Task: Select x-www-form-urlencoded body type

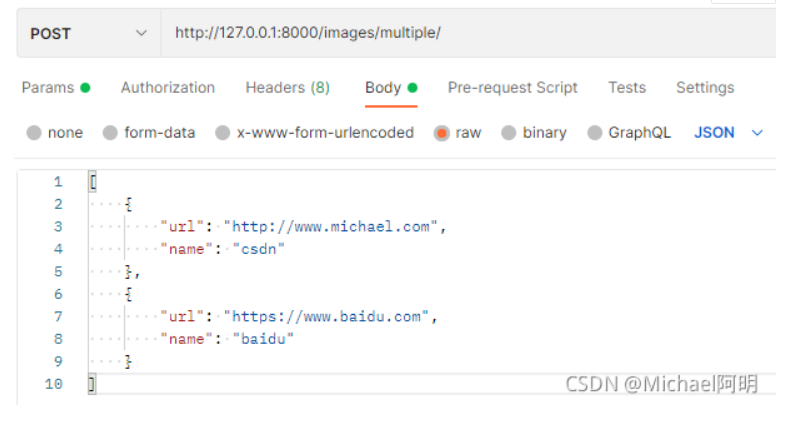Action: 223,133
